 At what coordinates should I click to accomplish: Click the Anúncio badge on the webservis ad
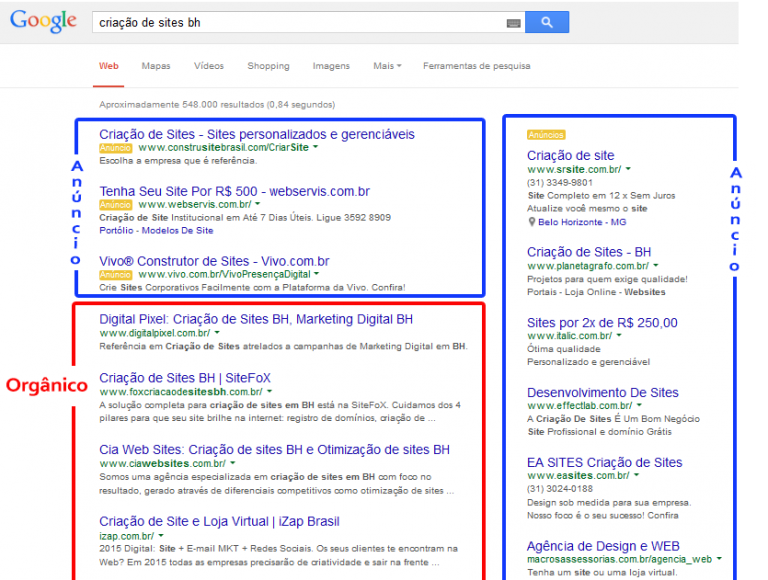[116, 204]
